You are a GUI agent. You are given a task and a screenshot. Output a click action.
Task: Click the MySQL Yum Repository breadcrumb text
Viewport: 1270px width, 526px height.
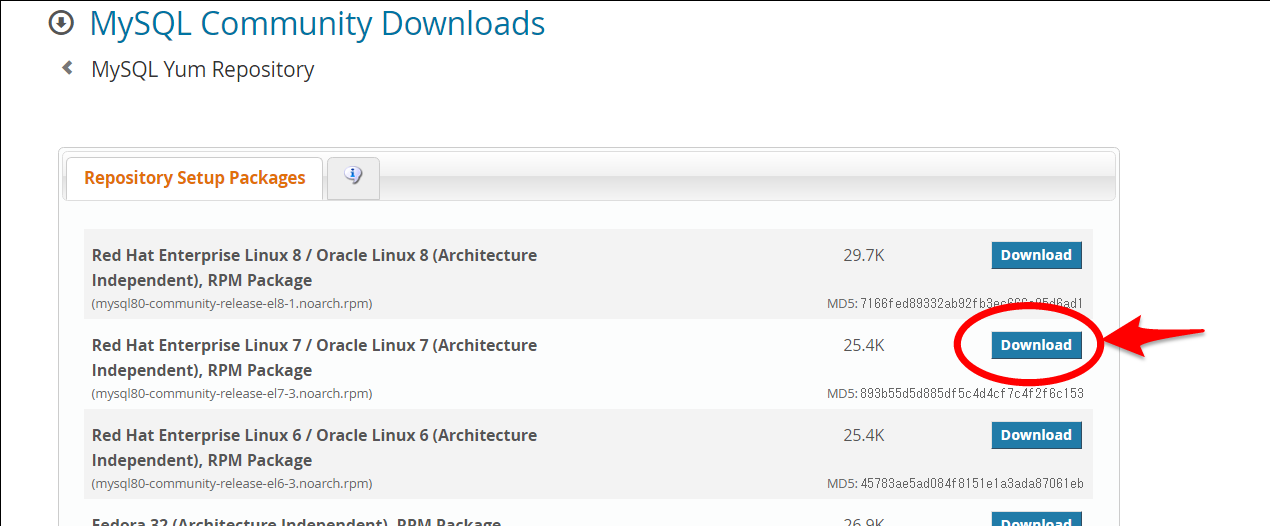tap(203, 69)
